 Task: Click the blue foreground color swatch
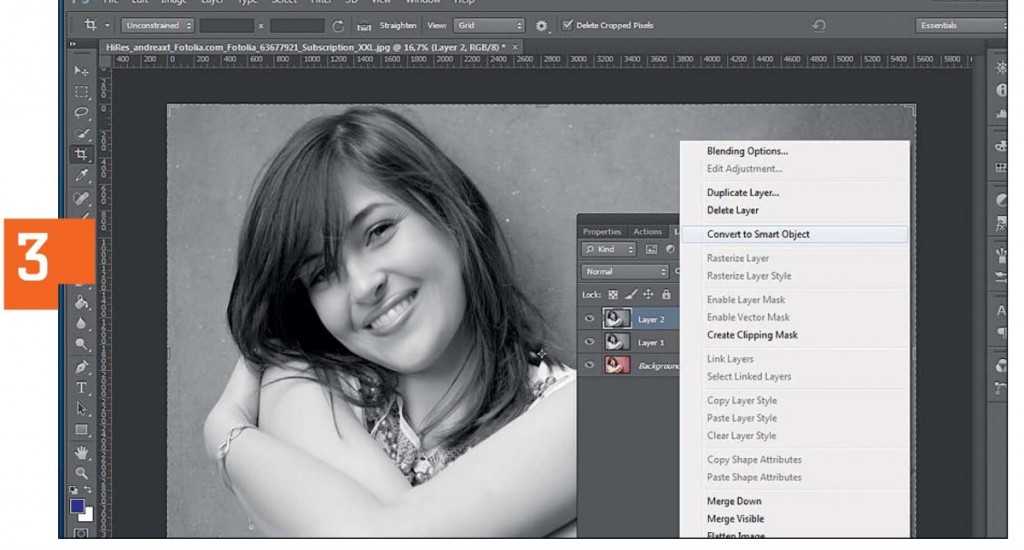click(78, 506)
